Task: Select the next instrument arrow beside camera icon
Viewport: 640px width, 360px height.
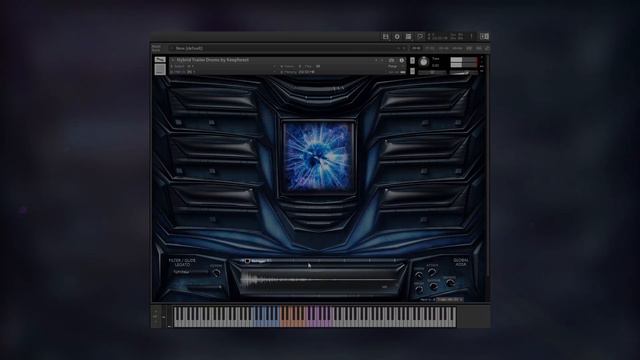Action: (x=382, y=60)
